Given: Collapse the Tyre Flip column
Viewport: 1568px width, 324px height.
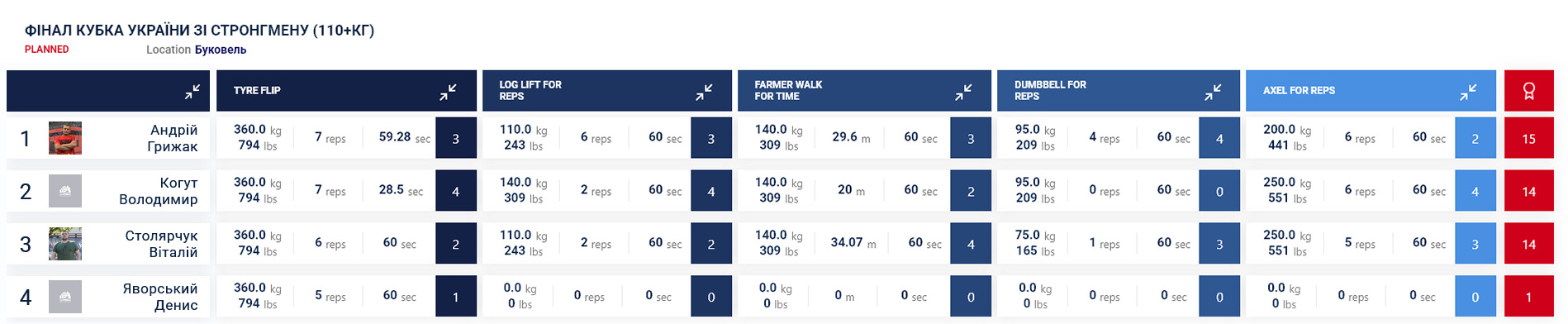Looking at the screenshot, I should coord(448,92).
